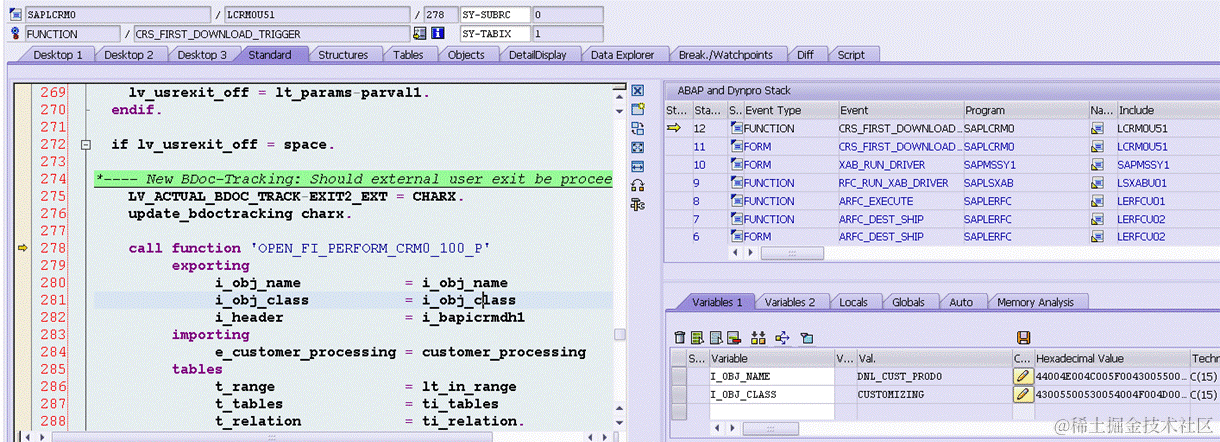1220x442 pixels.
Task: Open the Tables tab
Action: point(407,55)
